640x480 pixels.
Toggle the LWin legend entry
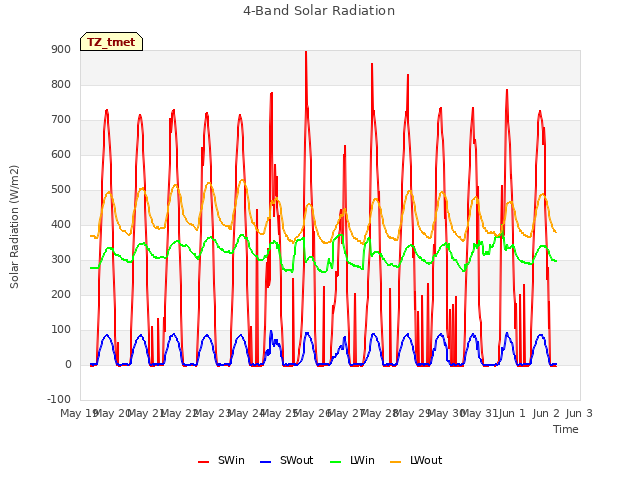point(352,460)
